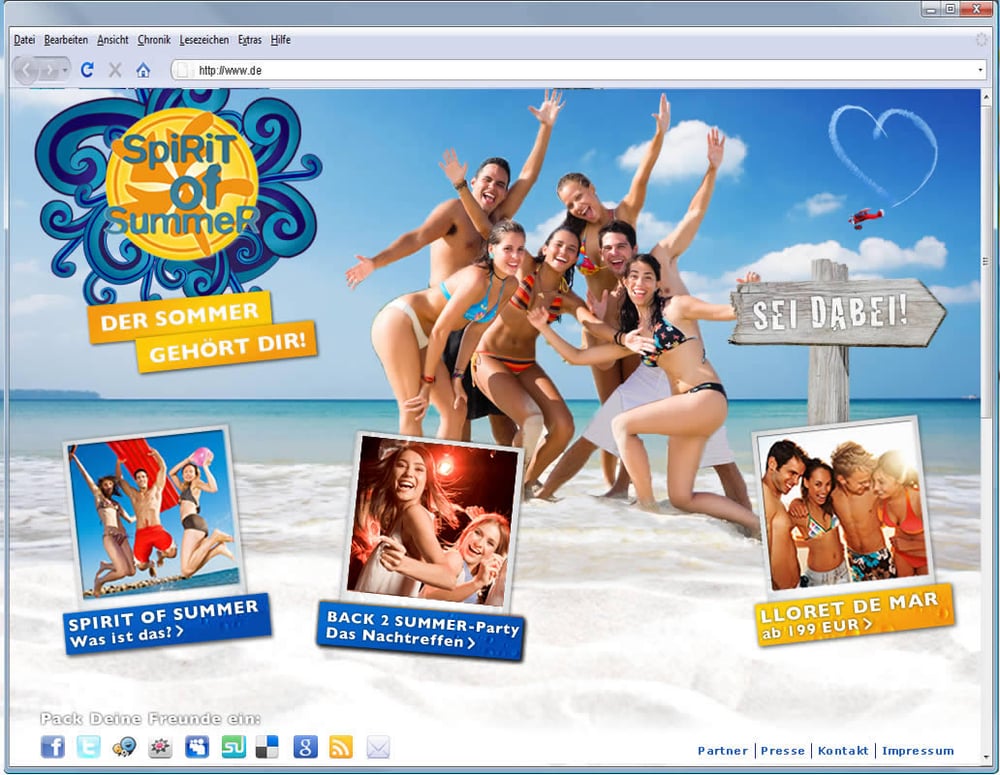
Task: Open the Ansicht menu
Action: (113, 40)
